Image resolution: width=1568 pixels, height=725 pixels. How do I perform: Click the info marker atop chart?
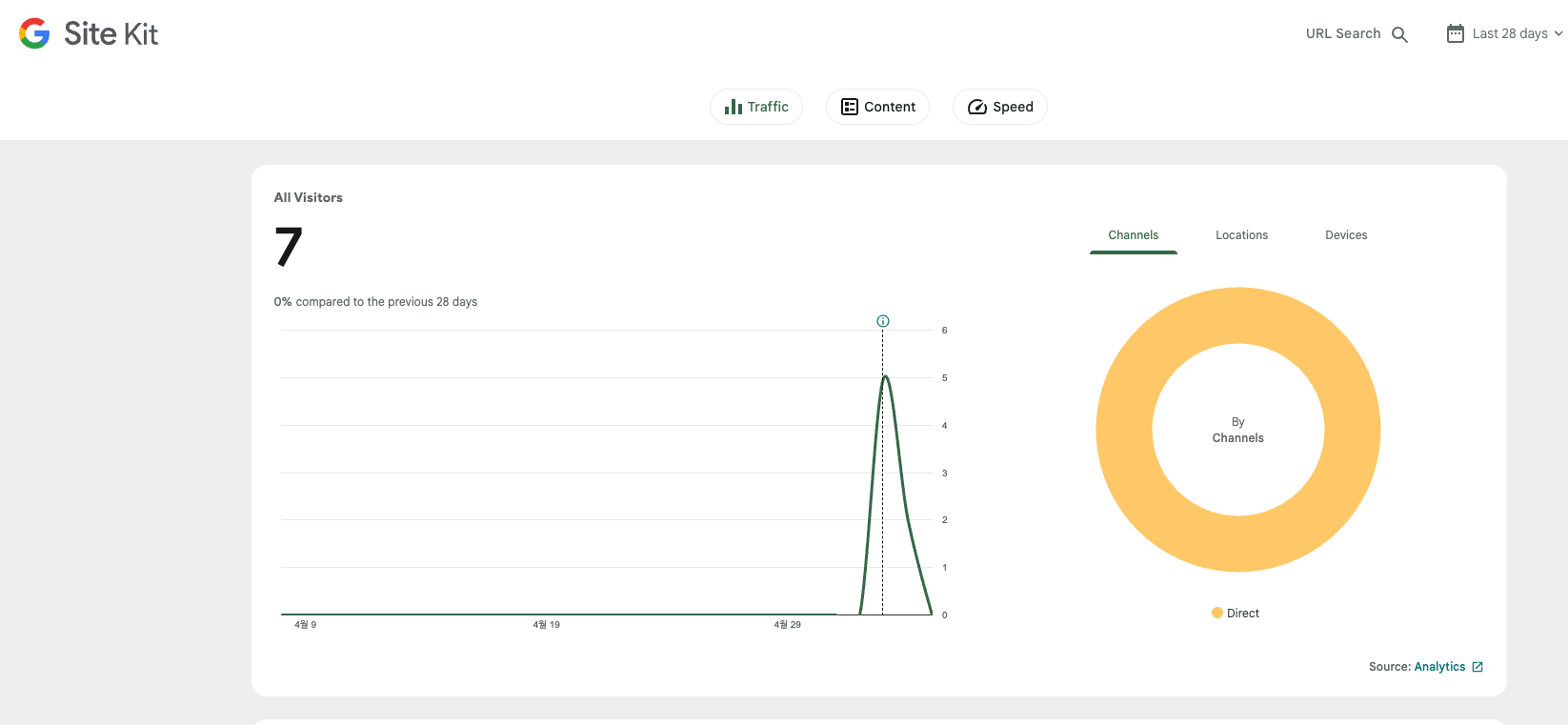click(x=883, y=321)
